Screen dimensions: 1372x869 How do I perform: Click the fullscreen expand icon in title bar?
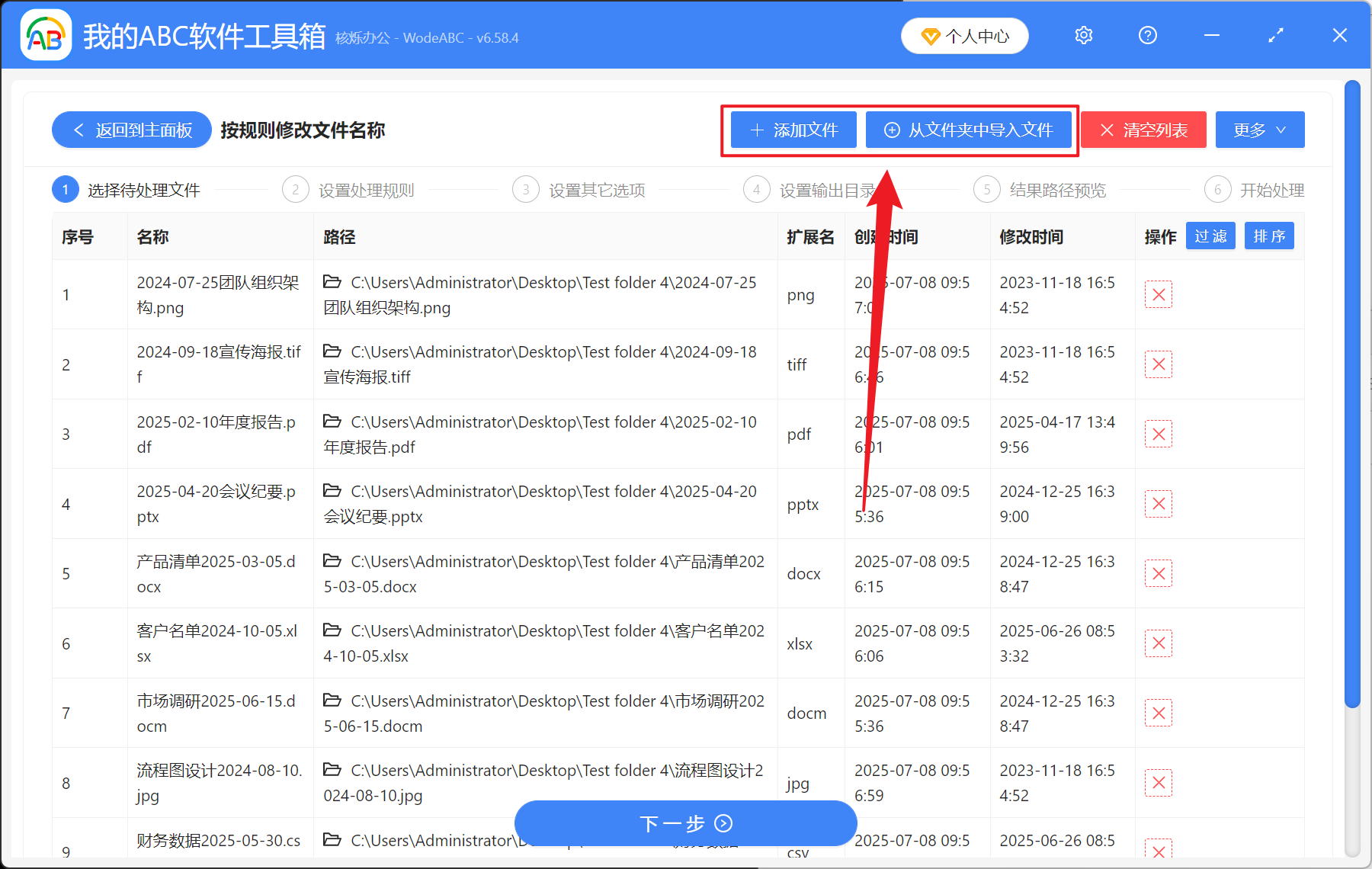click(1275, 35)
